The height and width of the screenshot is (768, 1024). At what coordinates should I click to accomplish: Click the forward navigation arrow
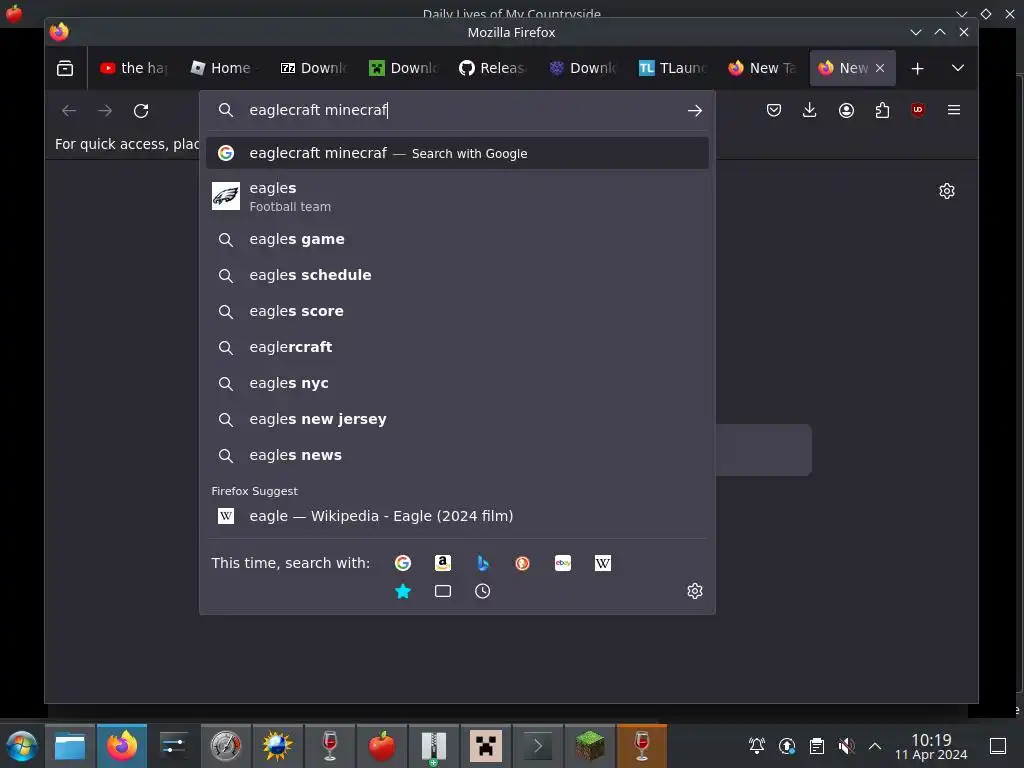[x=104, y=110]
